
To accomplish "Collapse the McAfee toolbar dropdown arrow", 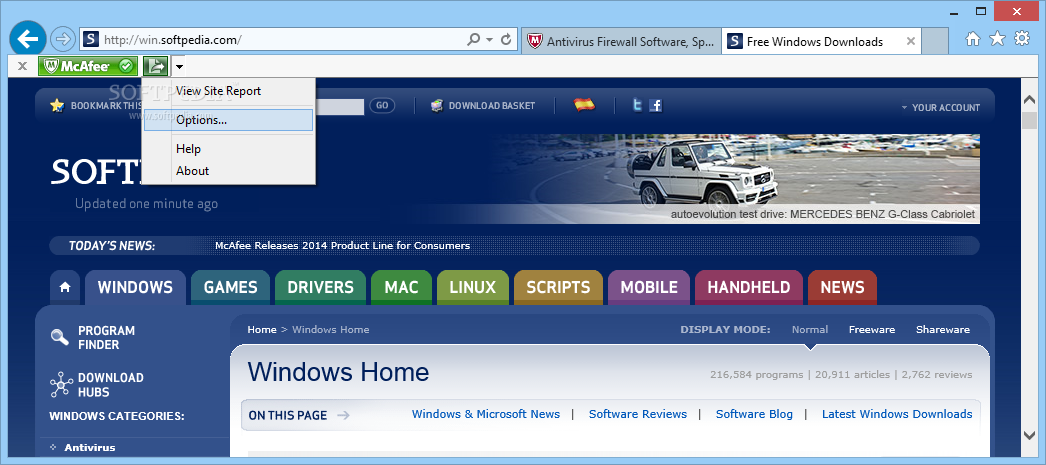I will [179, 67].
